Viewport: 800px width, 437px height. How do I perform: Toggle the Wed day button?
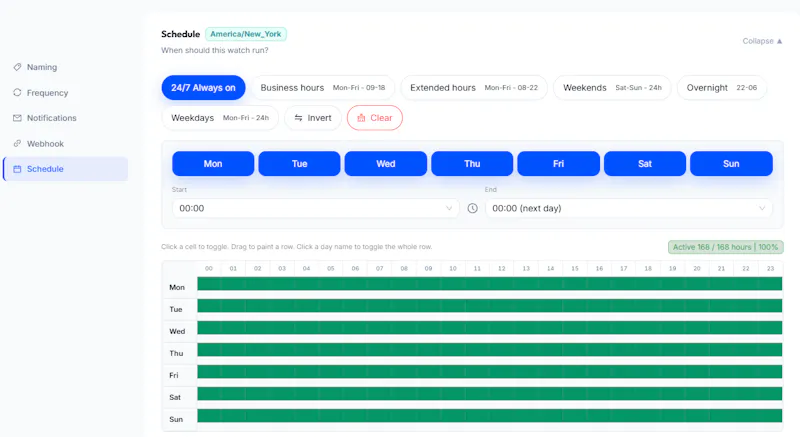(386, 164)
